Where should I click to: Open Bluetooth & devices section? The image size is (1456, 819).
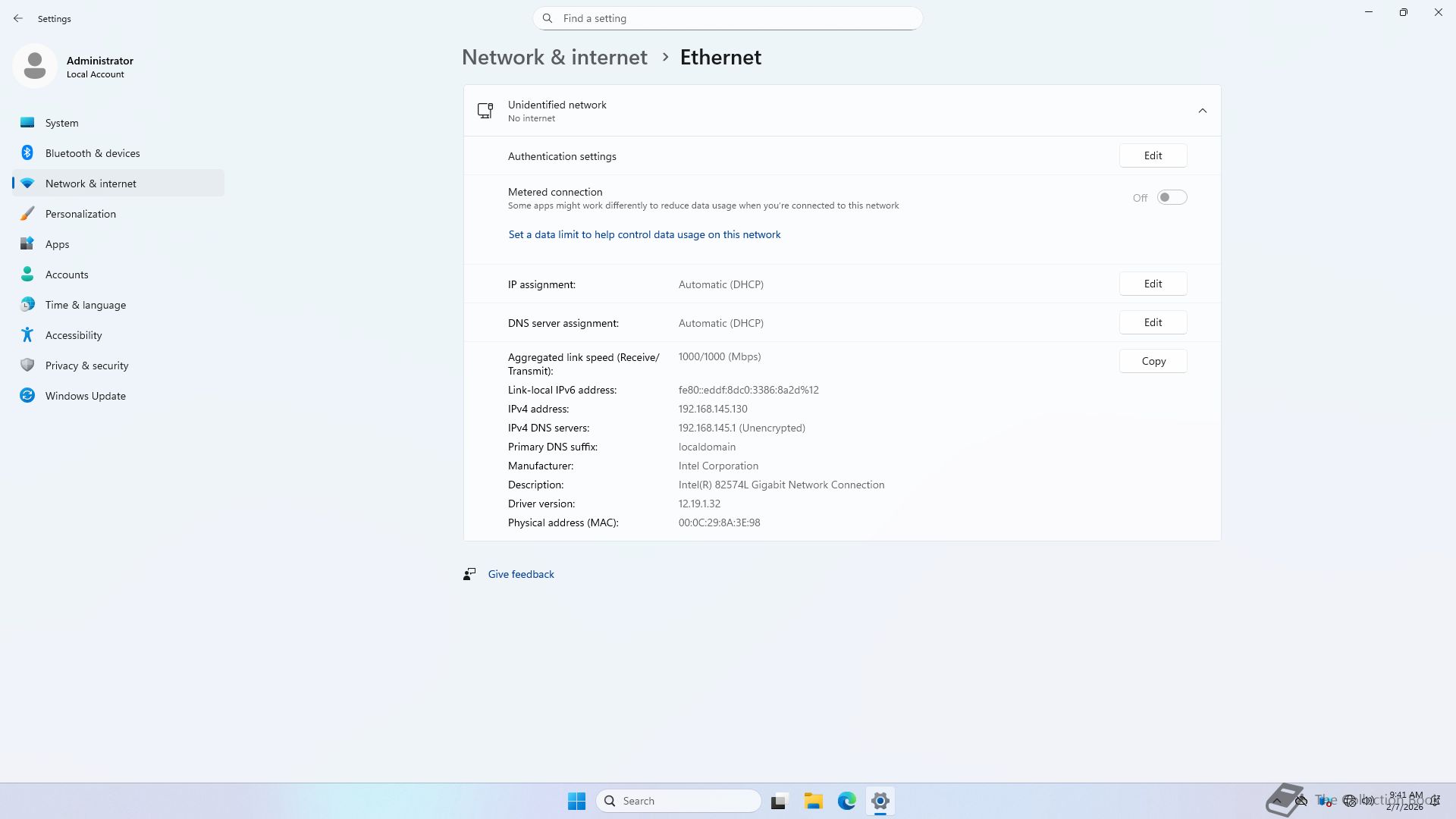point(92,153)
